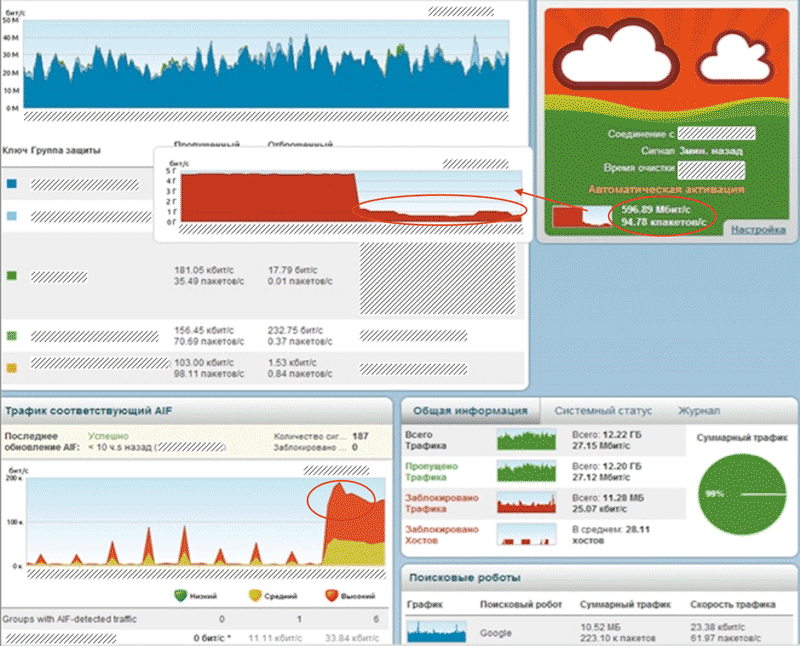Click the yellow medium-severity shield icon

pos(255,595)
